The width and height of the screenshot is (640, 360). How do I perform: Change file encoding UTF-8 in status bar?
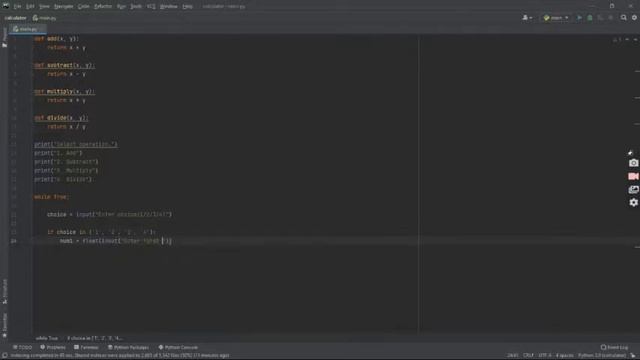544,356
